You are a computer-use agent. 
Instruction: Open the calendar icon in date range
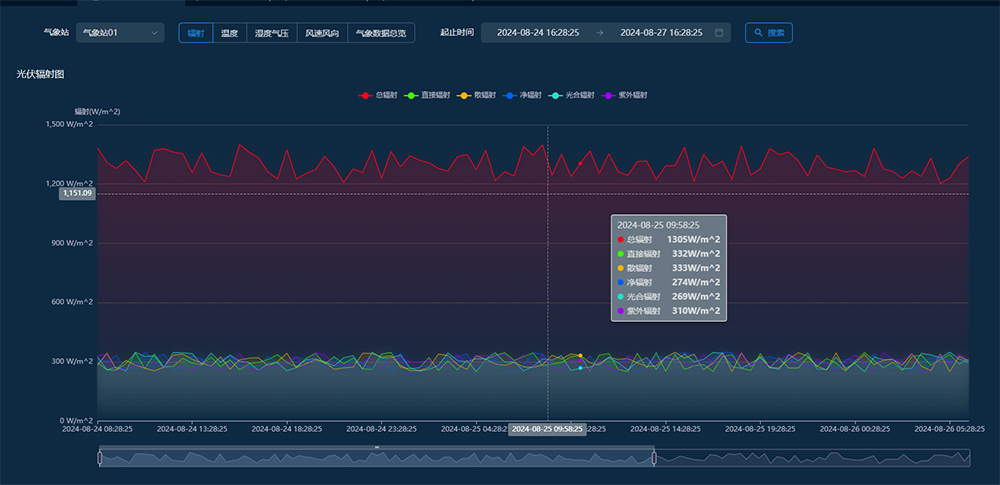[719, 33]
